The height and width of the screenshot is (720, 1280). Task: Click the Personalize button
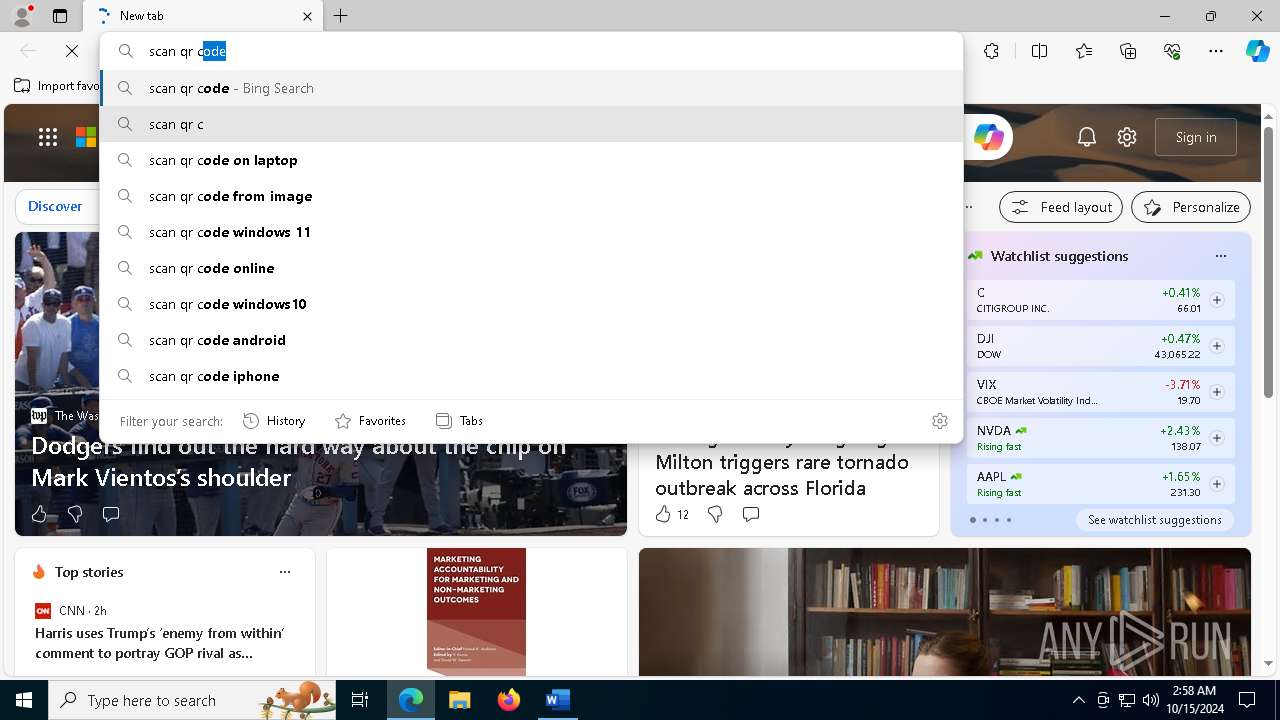tap(1191, 207)
